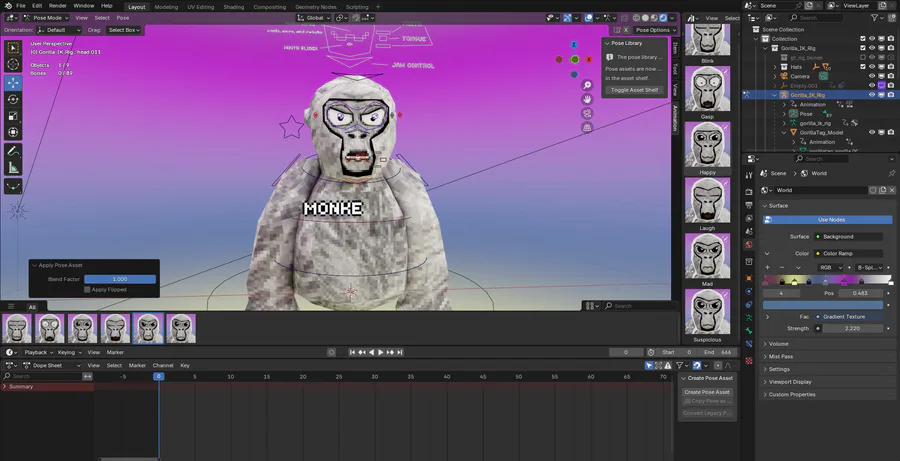Hide the Camera object in viewport
Screen dimensions: 900x461
872,76
